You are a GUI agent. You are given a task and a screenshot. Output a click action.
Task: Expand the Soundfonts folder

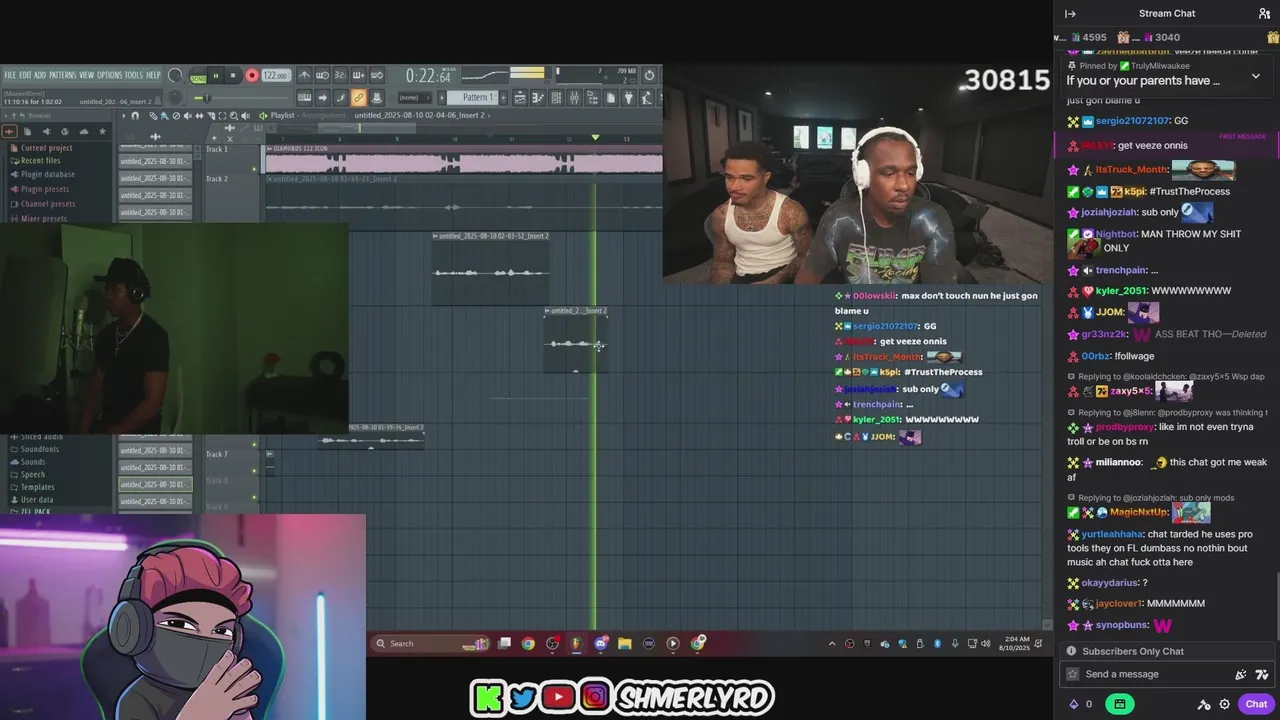40,449
